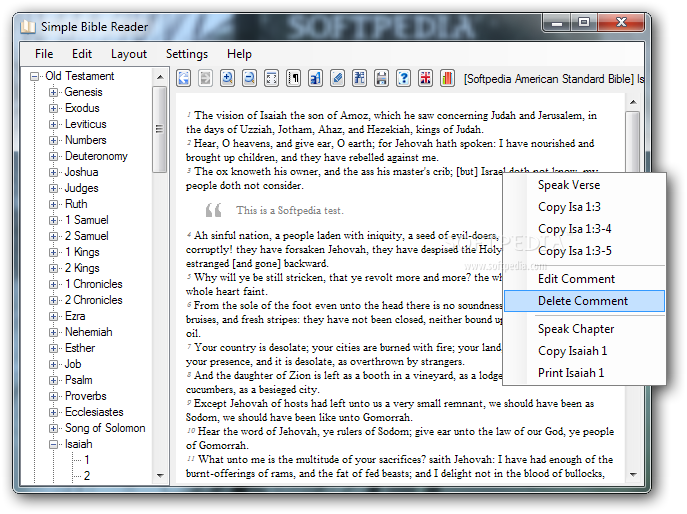Viewport: 687px width, 514px height.
Task: Click the book tree scrollbar thumb
Action: coord(159,129)
